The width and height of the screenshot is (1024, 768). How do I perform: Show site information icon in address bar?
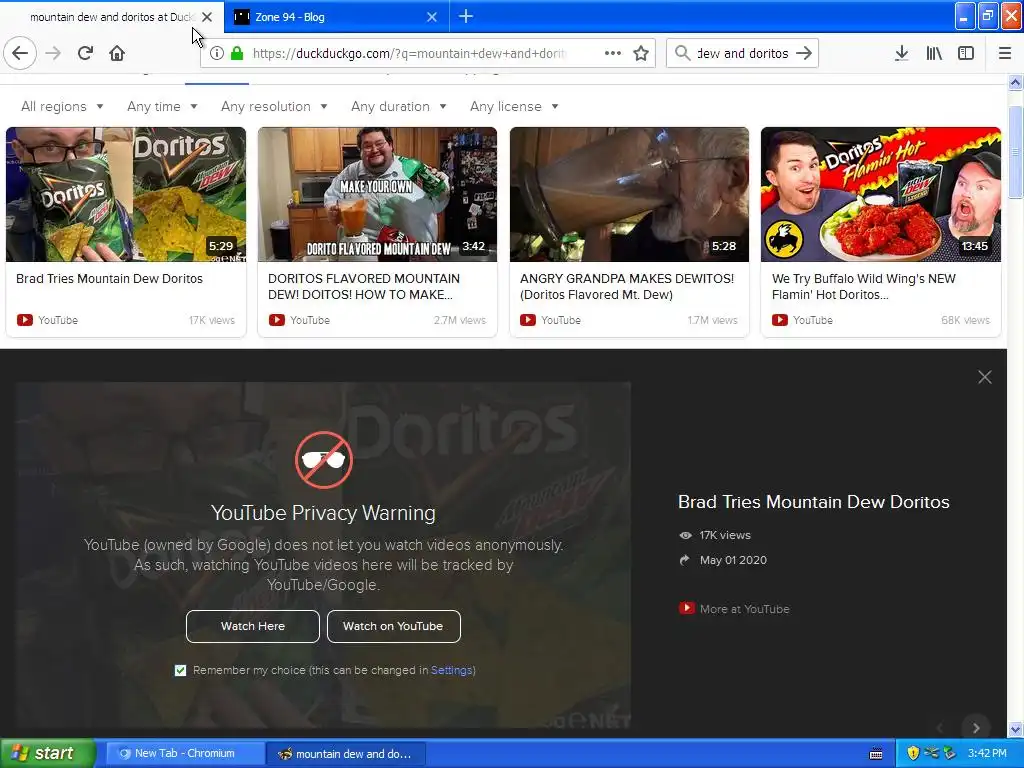point(217,53)
